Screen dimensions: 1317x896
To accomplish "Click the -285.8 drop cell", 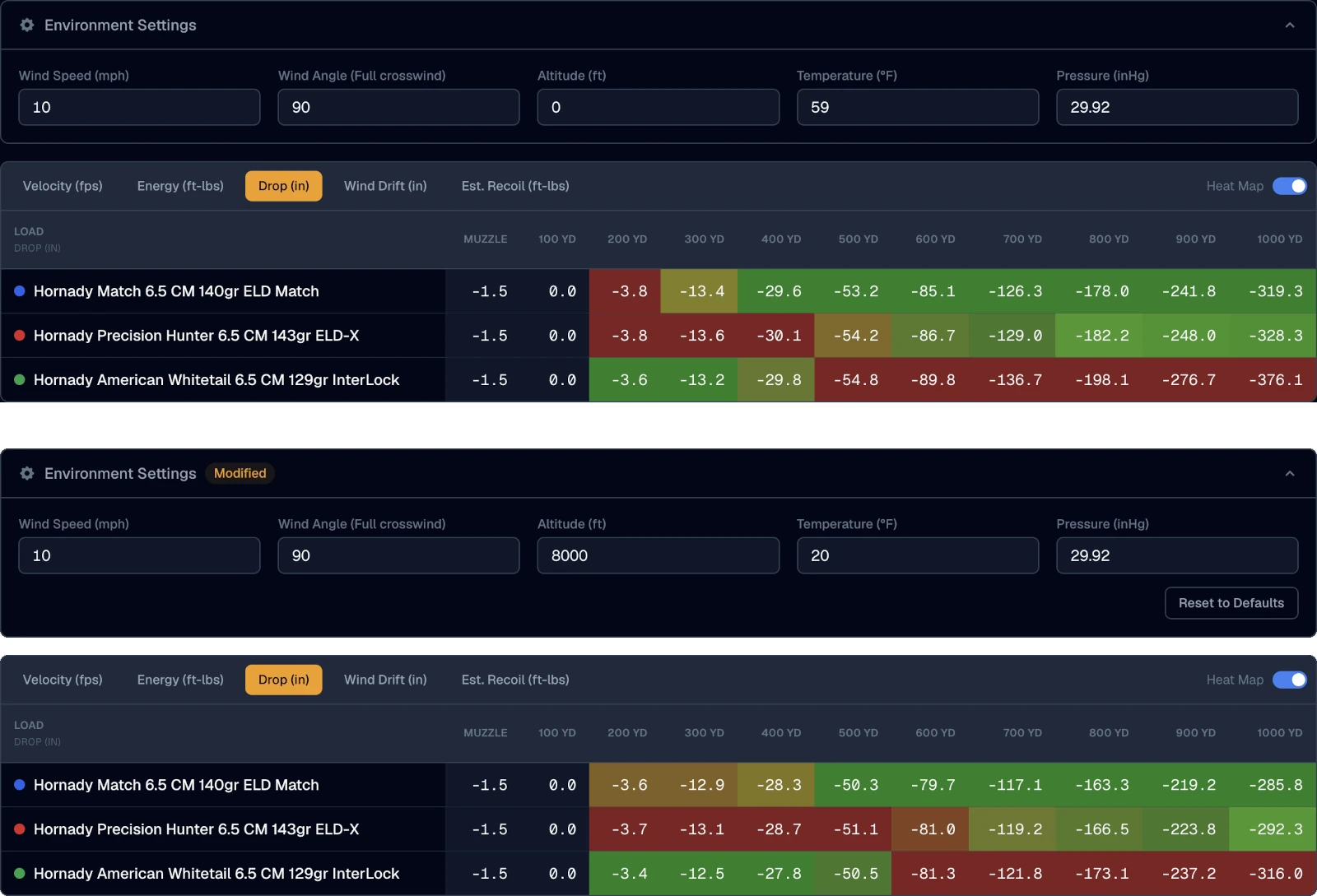I will pos(1273,785).
